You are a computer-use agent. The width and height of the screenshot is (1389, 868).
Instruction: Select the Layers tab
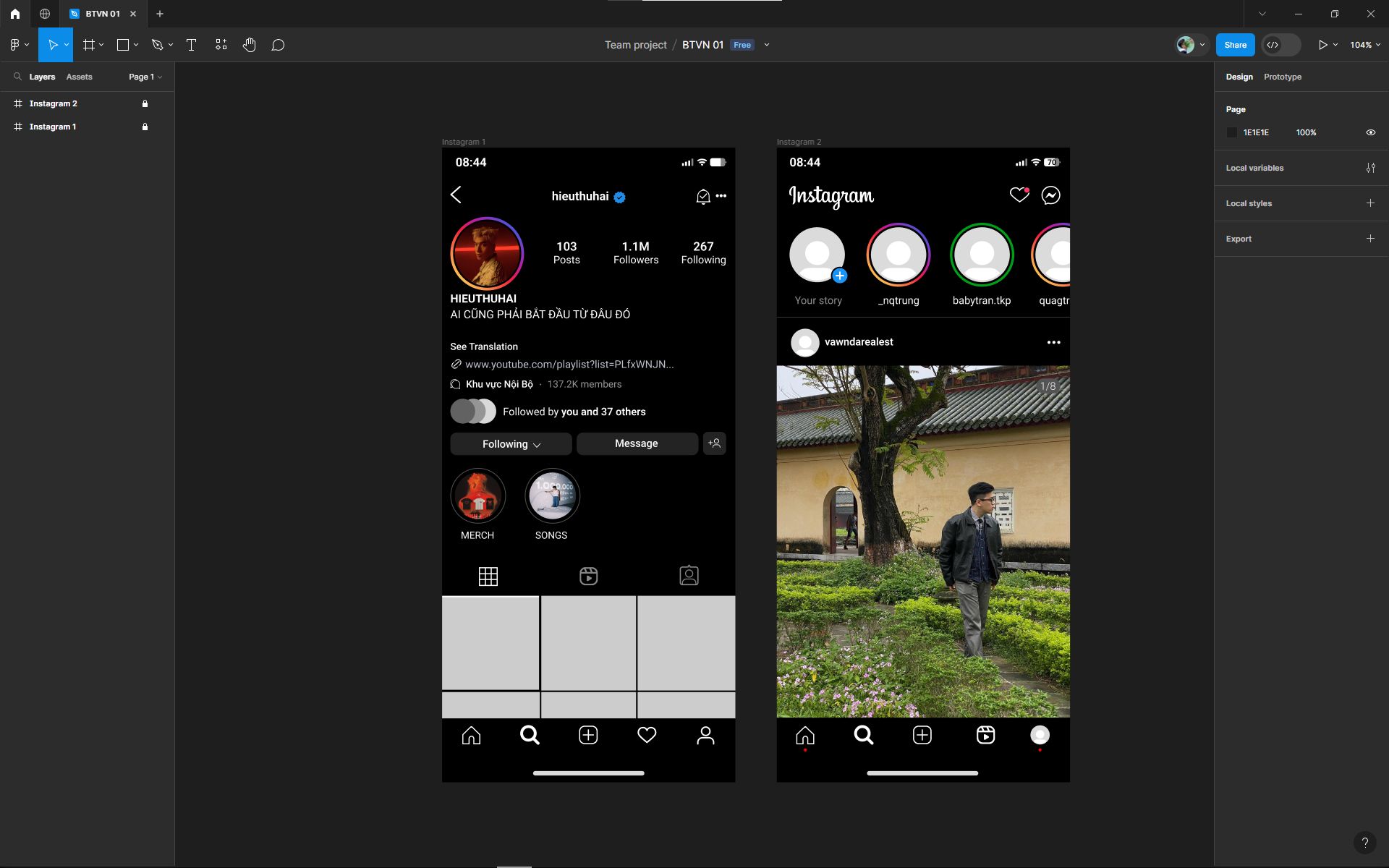pos(42,77)
